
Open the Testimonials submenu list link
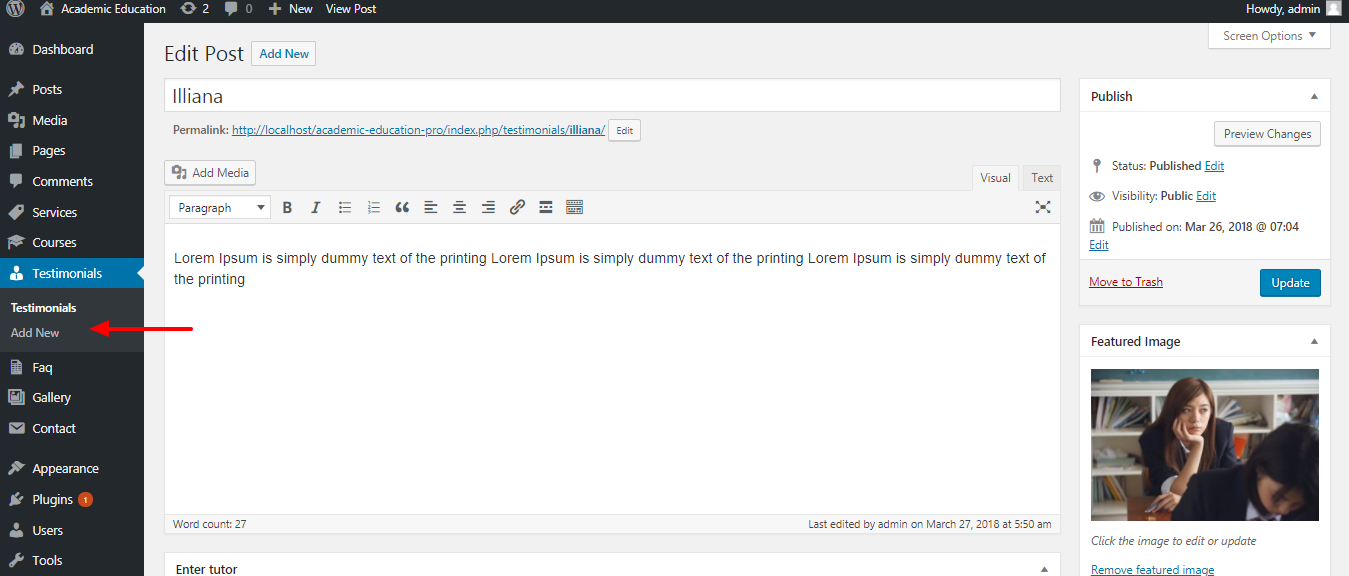coord(43,308)
